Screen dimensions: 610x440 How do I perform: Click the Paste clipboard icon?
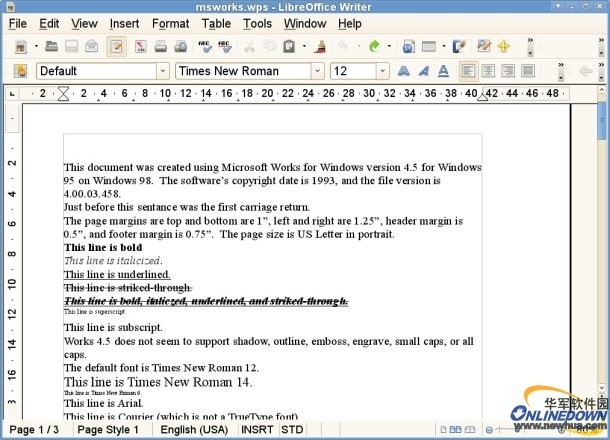(289, 46)
